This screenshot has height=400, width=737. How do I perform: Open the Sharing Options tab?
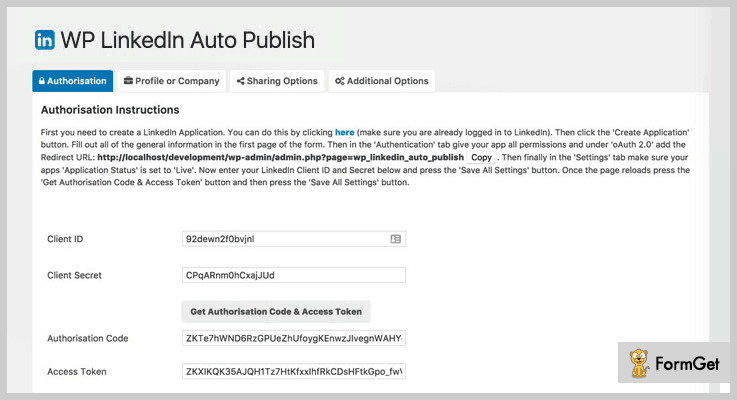[x=277, y=81]
